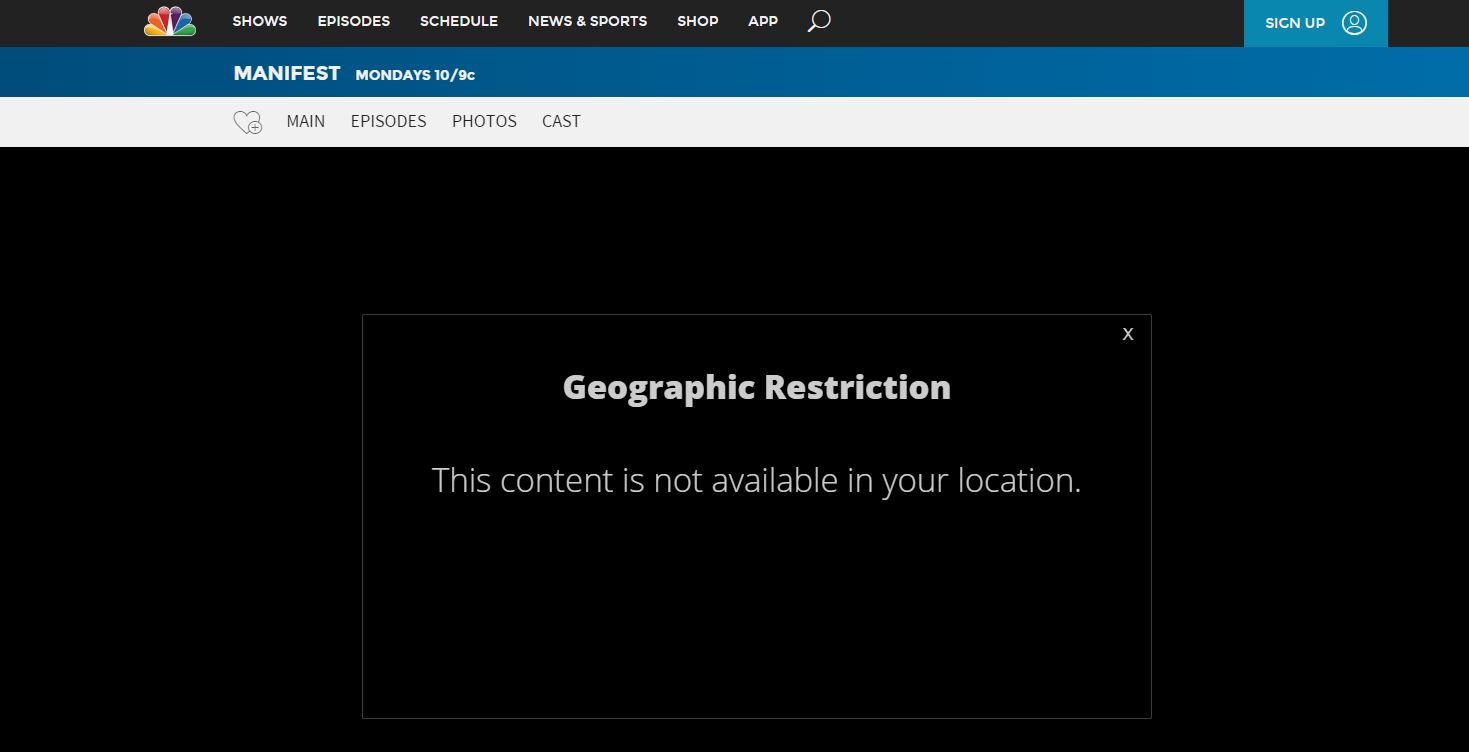Image resolution: width=1469 pixels, height=752 pixels.
Task: Open the SHOP link
Action: [x=698, y=21]
